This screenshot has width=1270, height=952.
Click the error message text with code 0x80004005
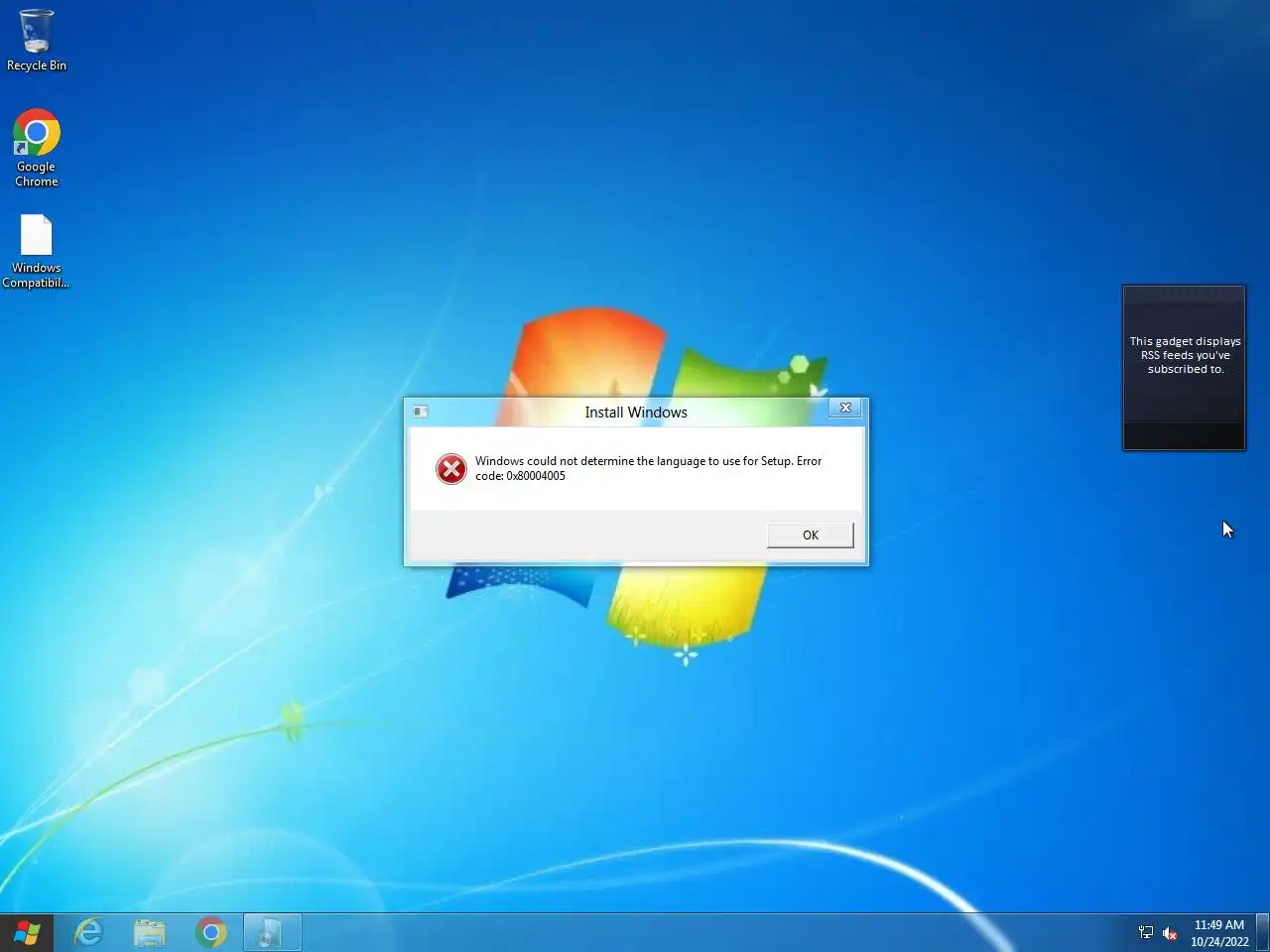point(648,468)
